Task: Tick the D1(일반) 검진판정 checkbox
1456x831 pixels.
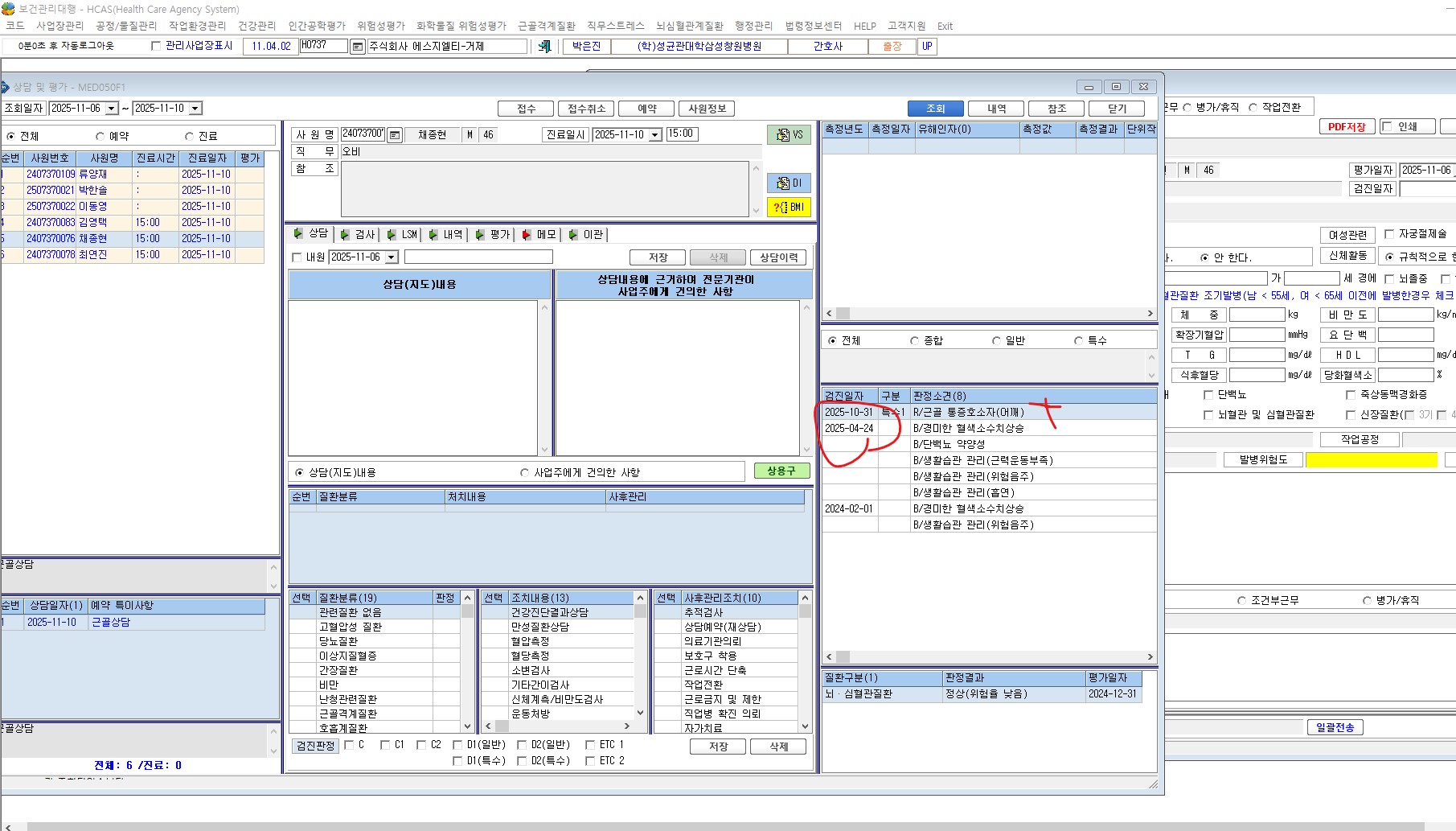Action: [457, 745]
